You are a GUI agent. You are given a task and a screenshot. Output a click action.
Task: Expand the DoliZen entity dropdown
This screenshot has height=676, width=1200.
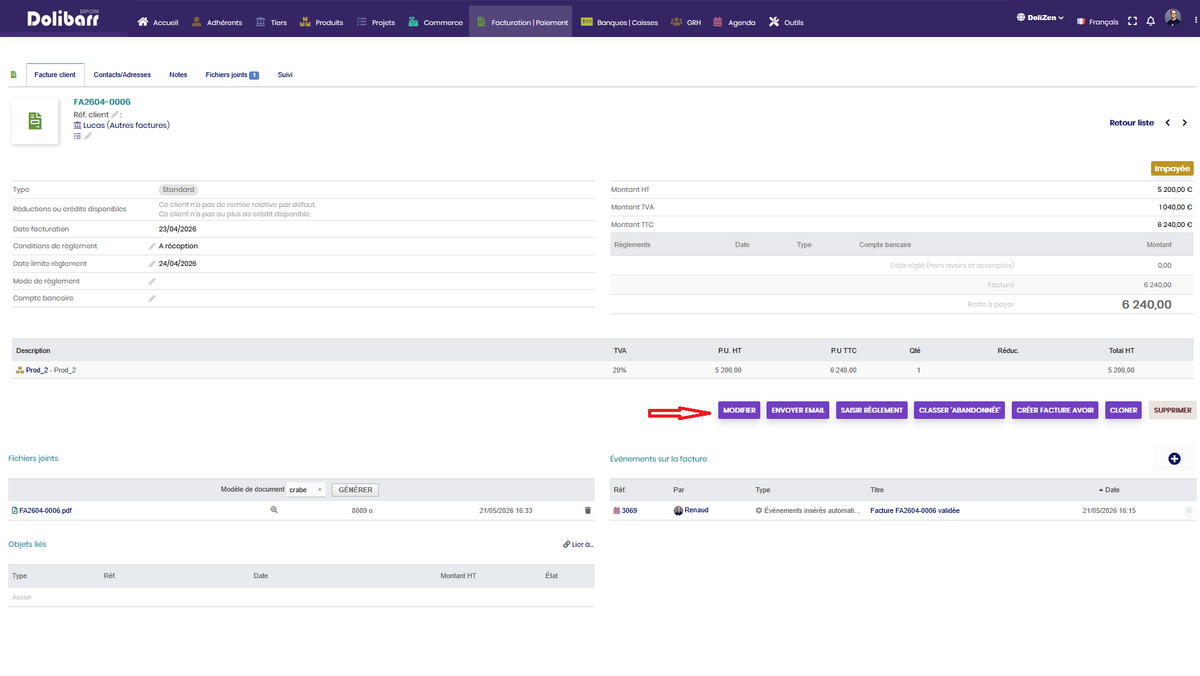[1040, 19]
